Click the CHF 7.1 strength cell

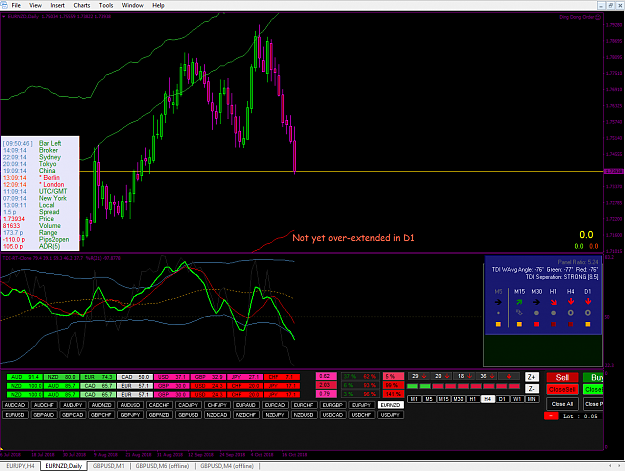coord(282,377)
